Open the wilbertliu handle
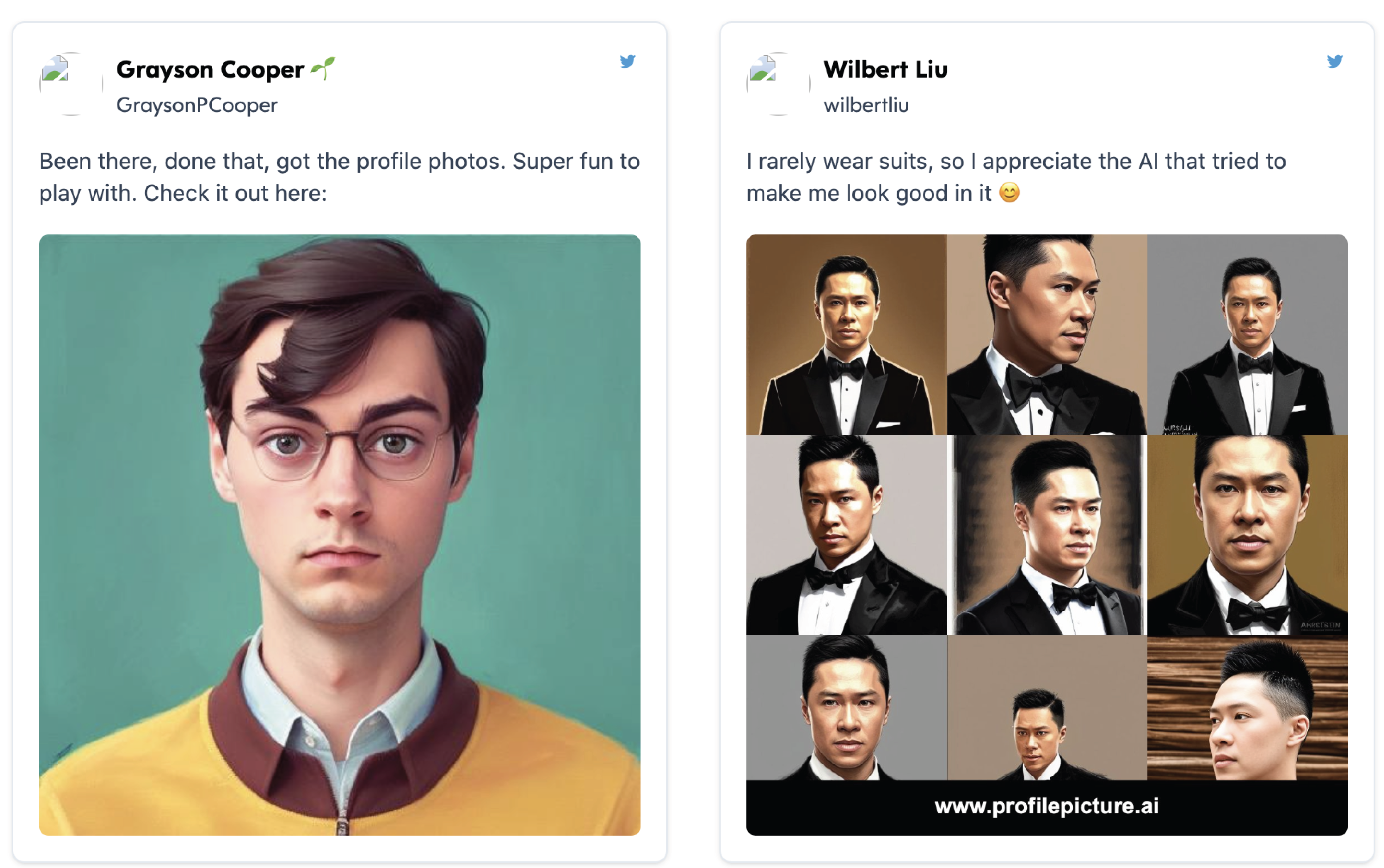The width and height of the screenshot is (1384, 868). point(866,105)
